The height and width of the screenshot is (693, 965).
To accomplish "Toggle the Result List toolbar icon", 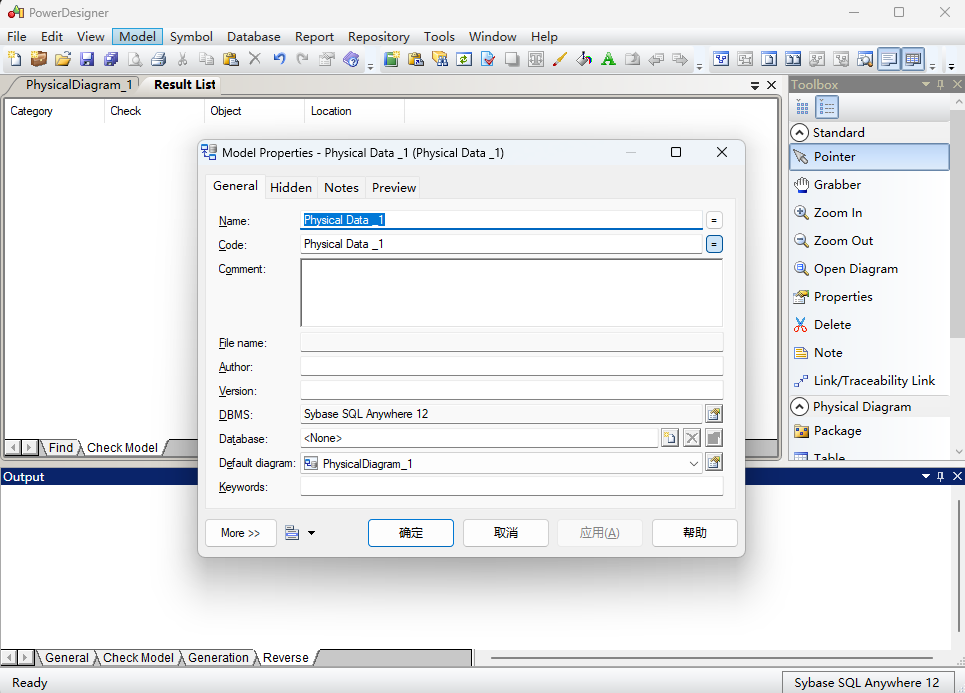I will [x=913, y=59].
